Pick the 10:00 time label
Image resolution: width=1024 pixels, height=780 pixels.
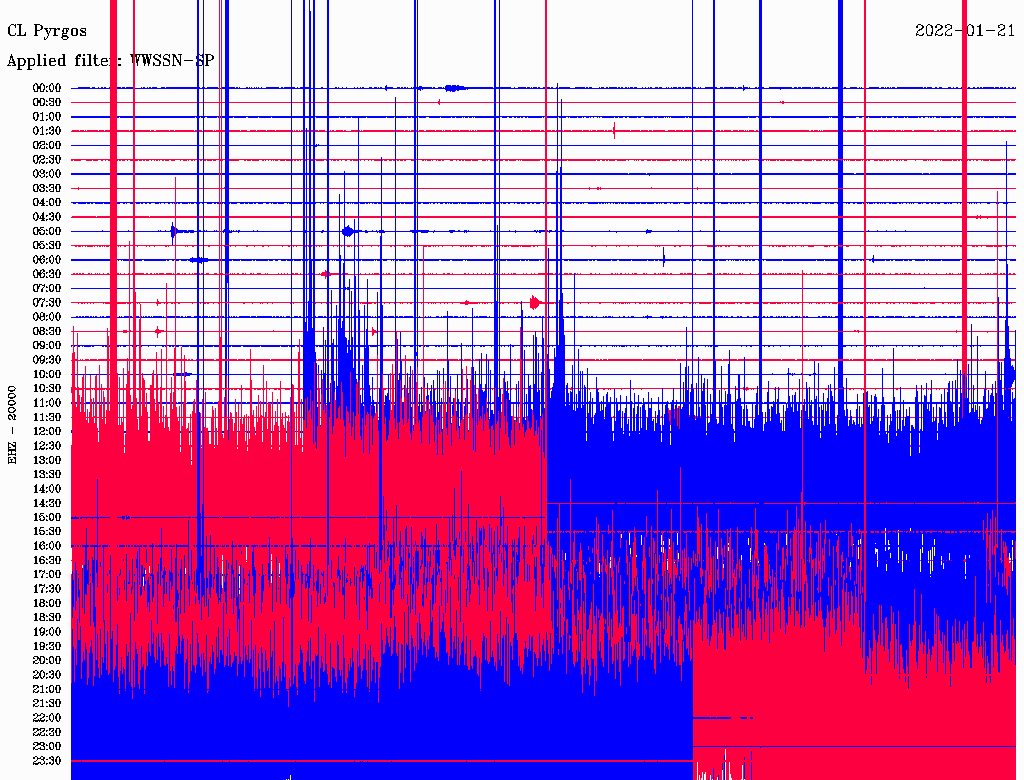coord(48,374)
